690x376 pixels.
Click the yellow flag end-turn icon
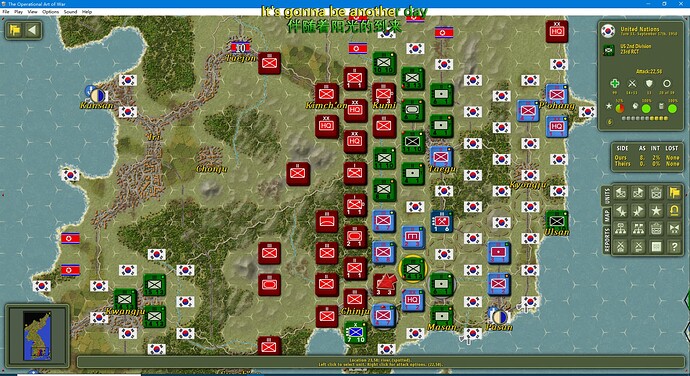point(674,192)
